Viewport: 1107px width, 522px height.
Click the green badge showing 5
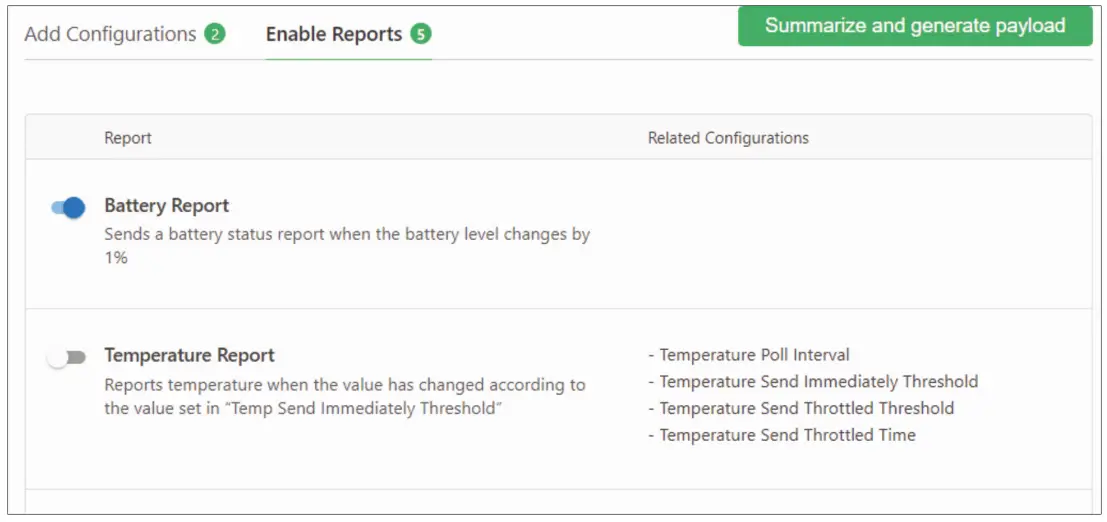tap(420, 34)
